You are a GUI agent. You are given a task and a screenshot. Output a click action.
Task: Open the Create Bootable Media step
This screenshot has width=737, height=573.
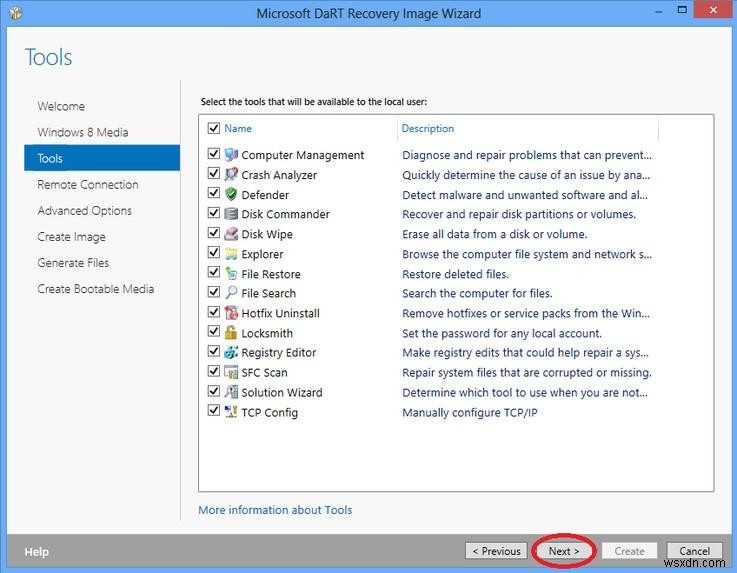(96, 289)
